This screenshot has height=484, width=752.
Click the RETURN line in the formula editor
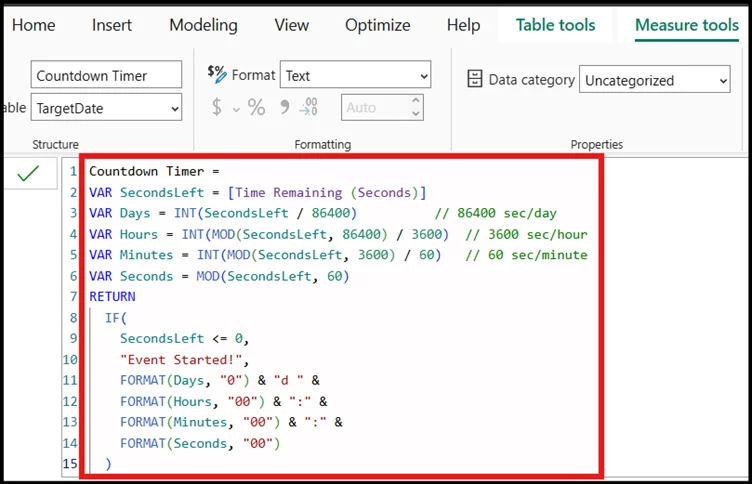(x=112, y=296)
